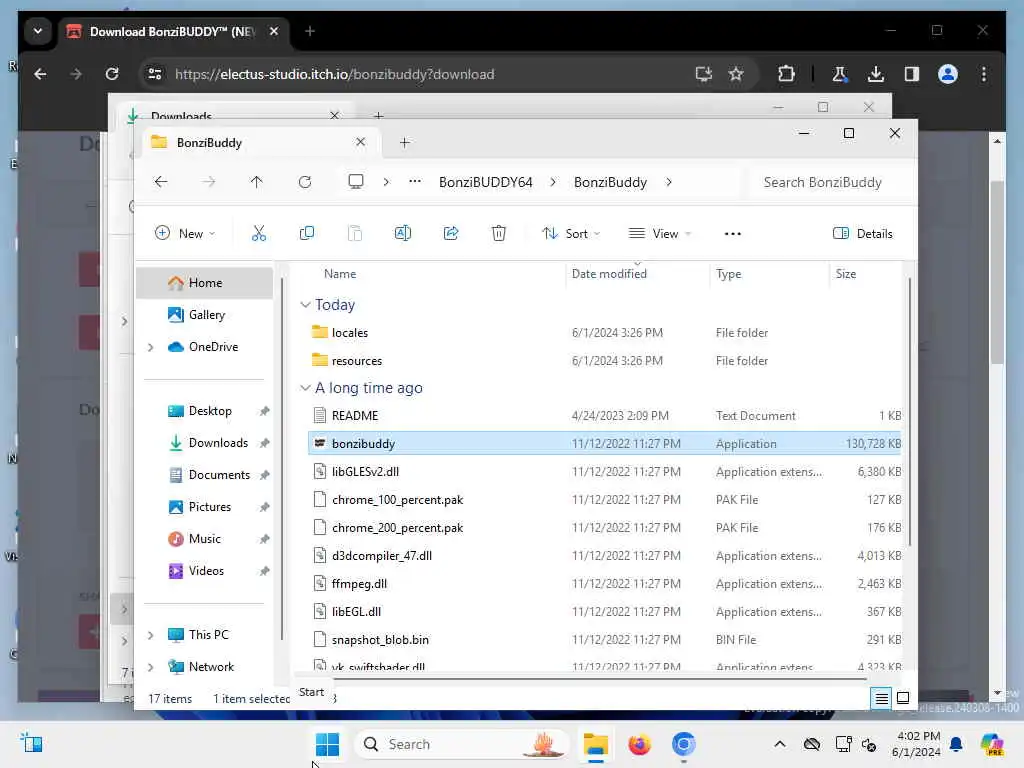
Task: Open a new Chrome tab
Action: tap(310, 31)
